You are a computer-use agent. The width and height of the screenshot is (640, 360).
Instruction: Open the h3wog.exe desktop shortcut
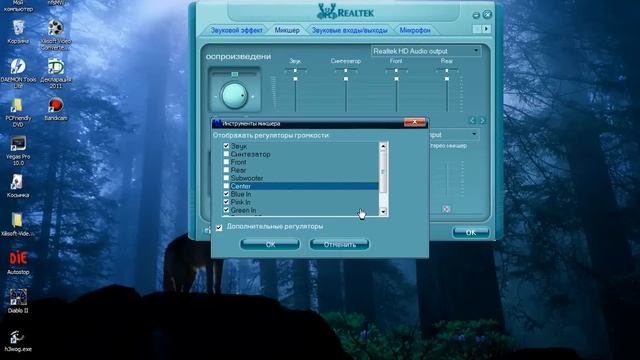coord(18,340)
